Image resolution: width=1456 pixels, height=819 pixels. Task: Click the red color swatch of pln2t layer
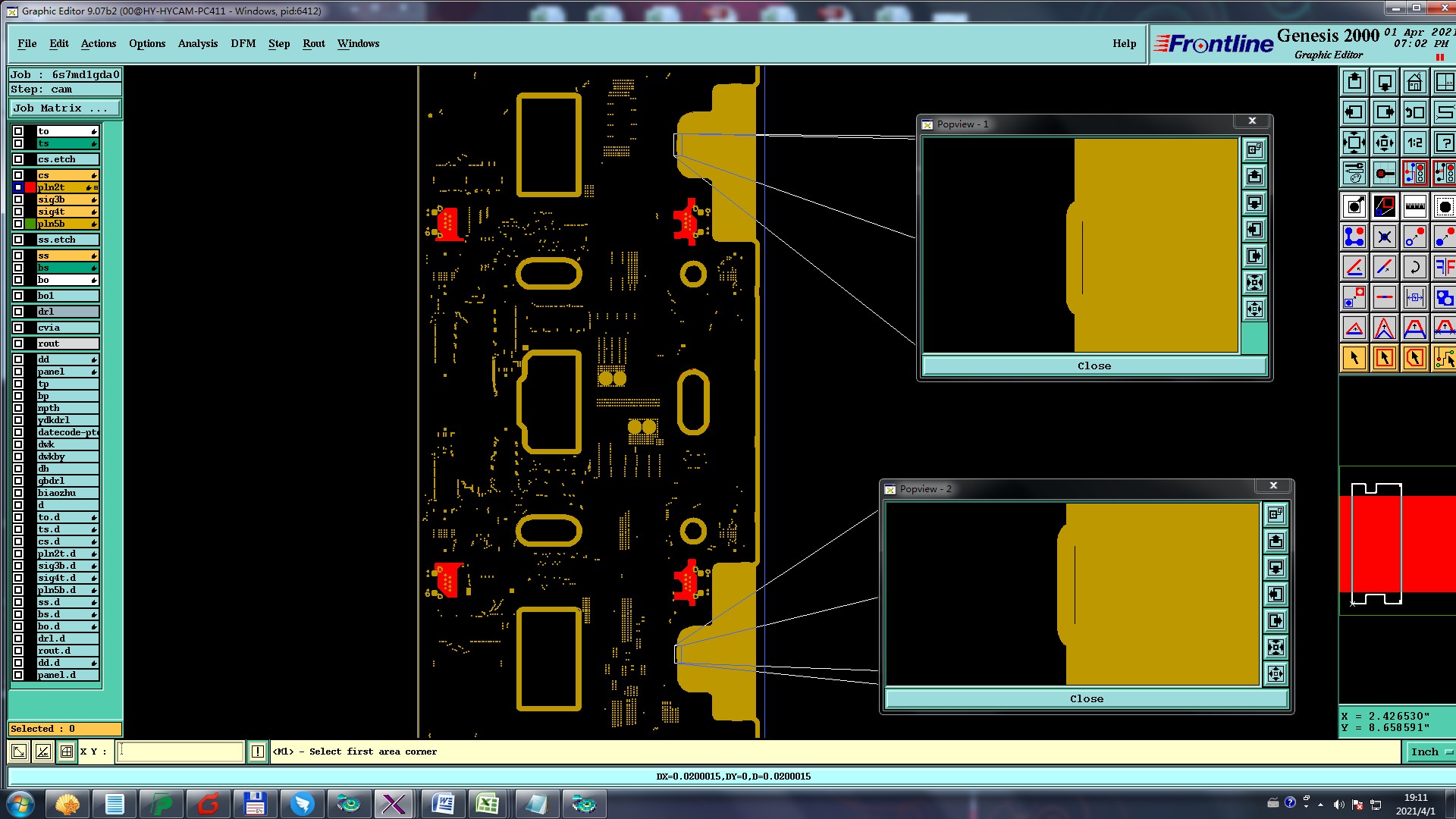pos(30,187)
